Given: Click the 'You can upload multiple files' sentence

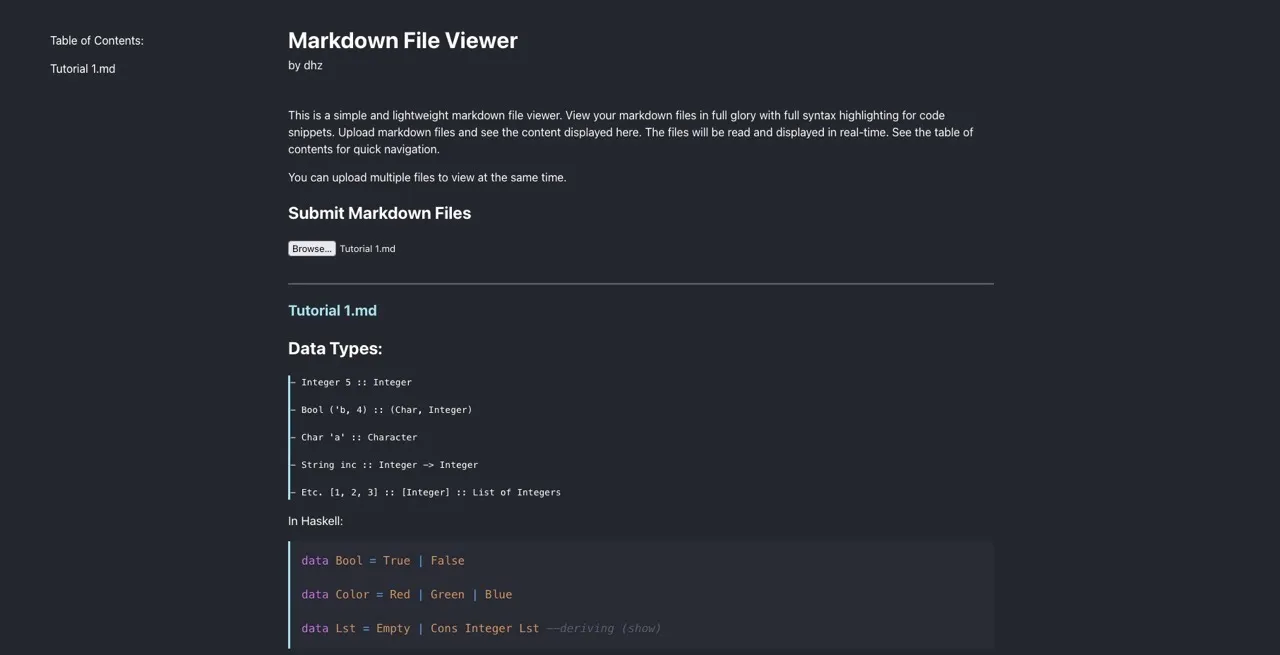Looking at the screenshot, I should coord(427,178).
